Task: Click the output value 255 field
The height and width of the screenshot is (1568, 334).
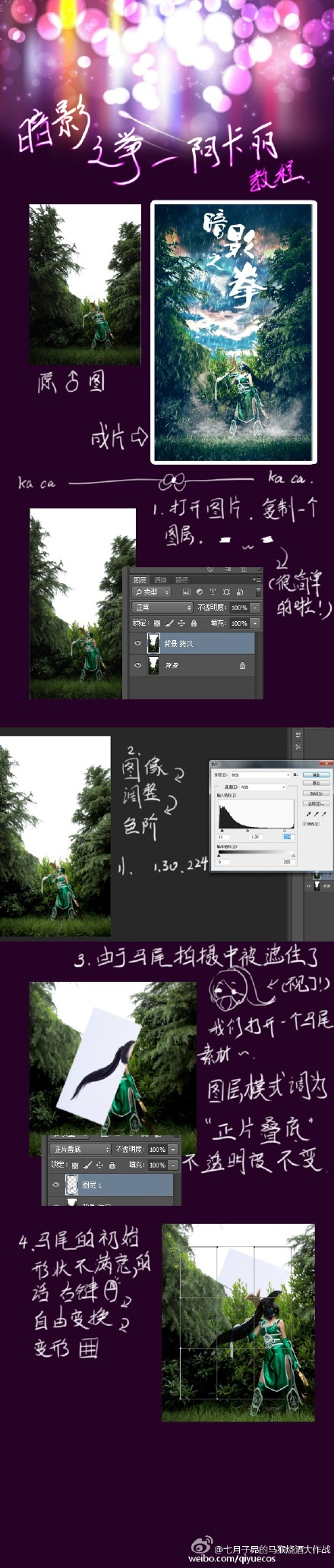Action: pos(287,863)
